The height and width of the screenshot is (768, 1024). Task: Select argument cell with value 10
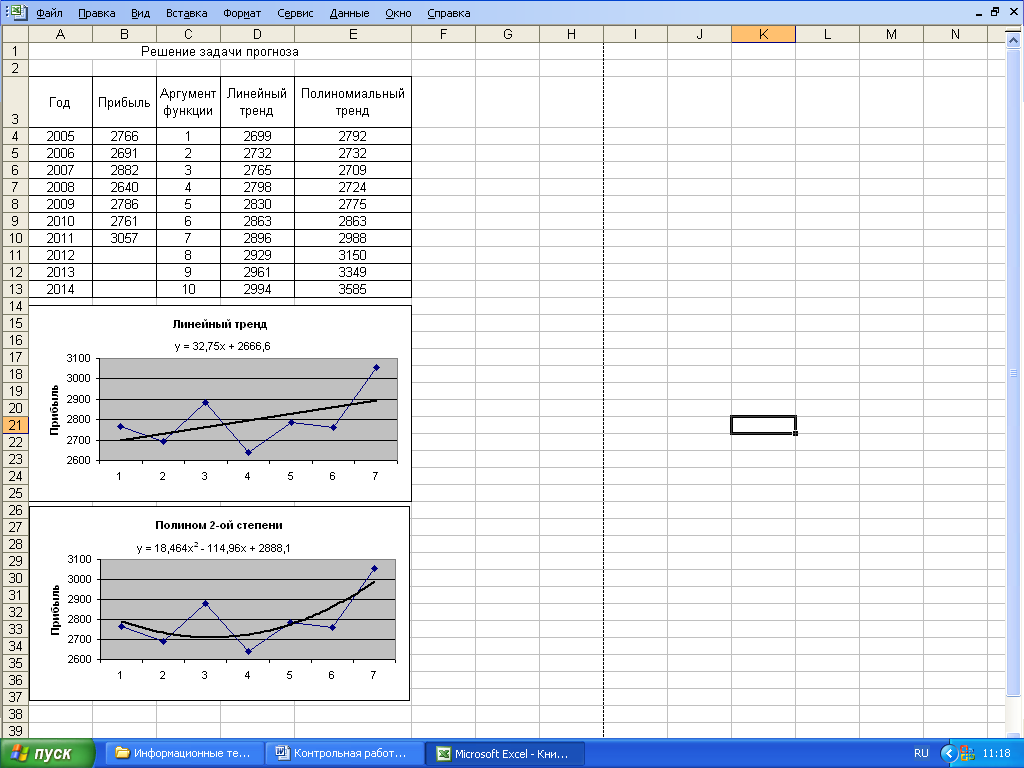tap(188, 289)
